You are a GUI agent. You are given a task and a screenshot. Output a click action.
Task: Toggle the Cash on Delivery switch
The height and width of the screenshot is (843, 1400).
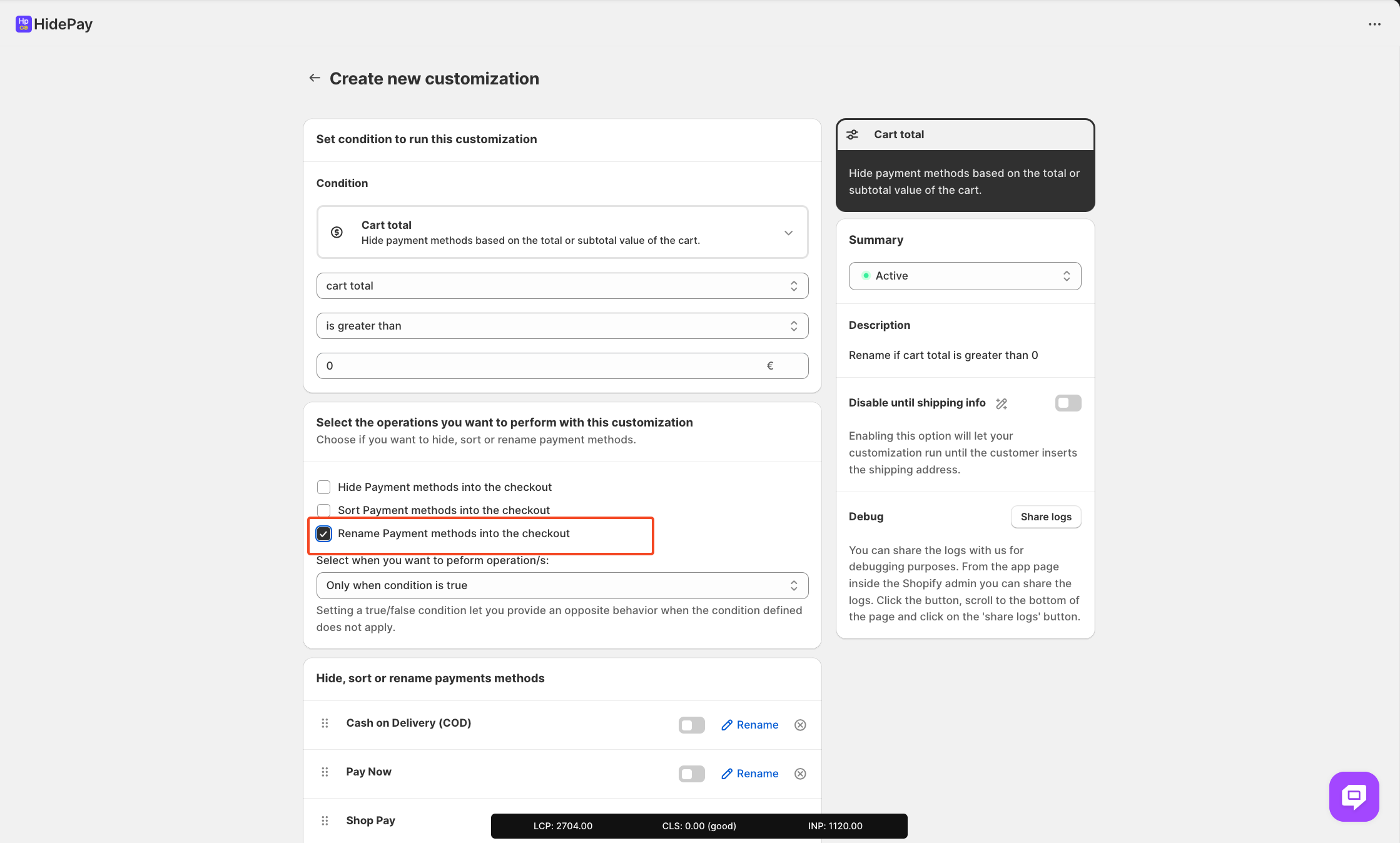tap(691, 725)
